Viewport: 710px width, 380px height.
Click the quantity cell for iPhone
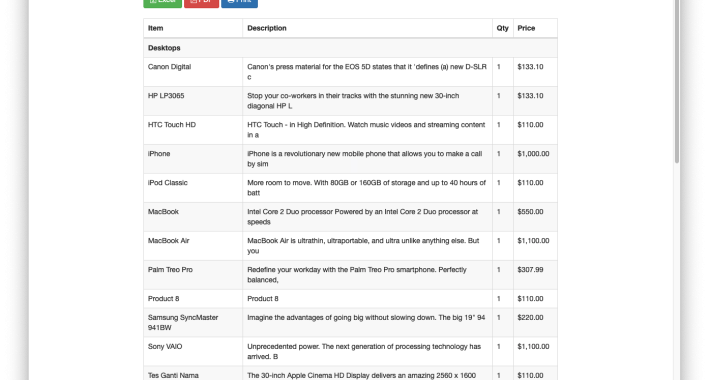click(503, 159)
